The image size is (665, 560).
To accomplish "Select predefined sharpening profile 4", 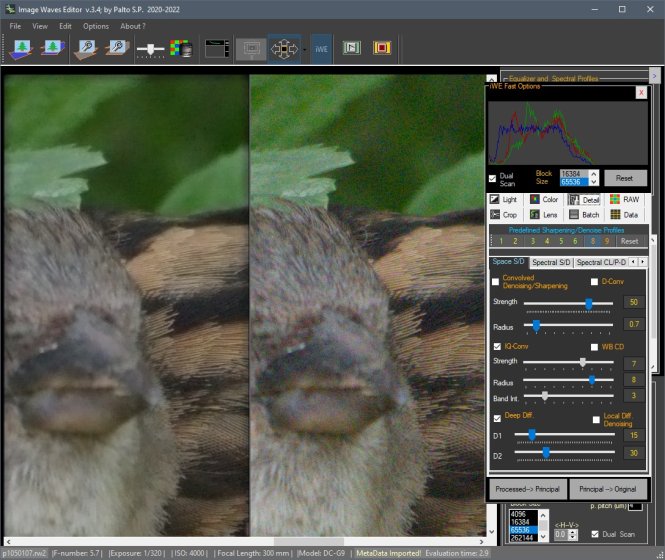I will (547, 241).
